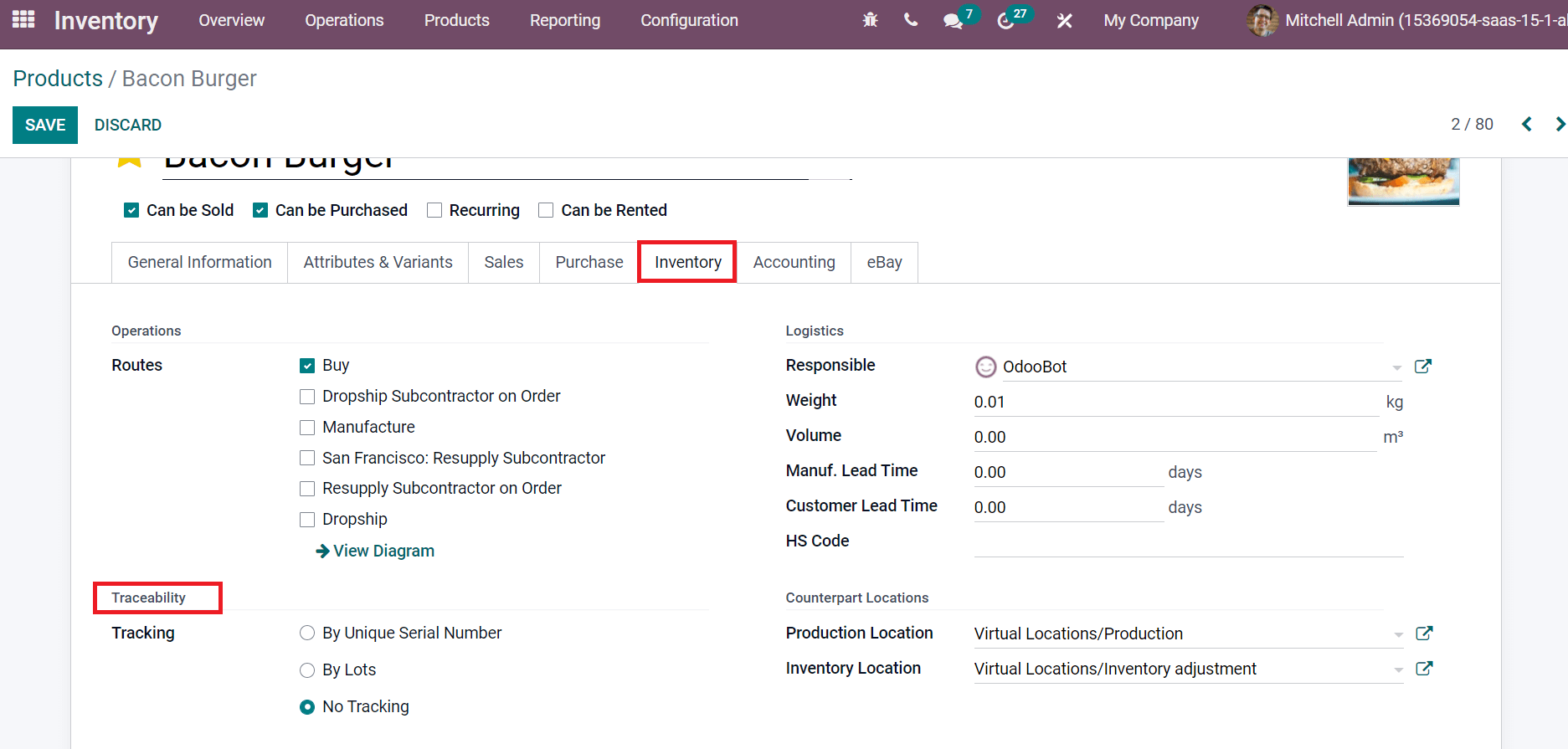Click the SAVE button
The width and height of the screenshot is (1568, 749).
coord(45,125)
